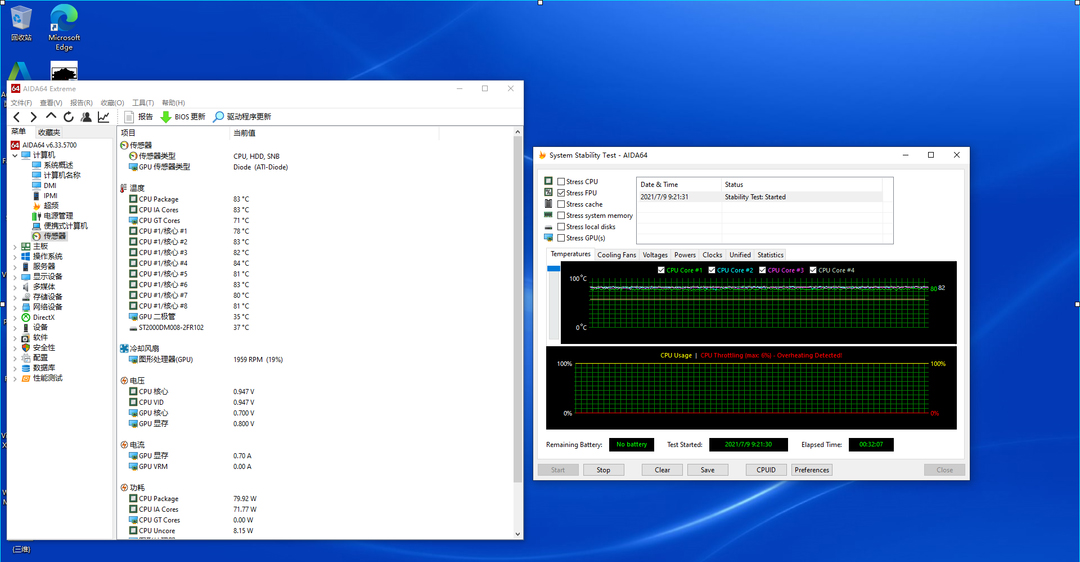This screenshot has width=1080, height=562.
Task: Open CPUID from stability test window
Action: (x=766, y=470)
